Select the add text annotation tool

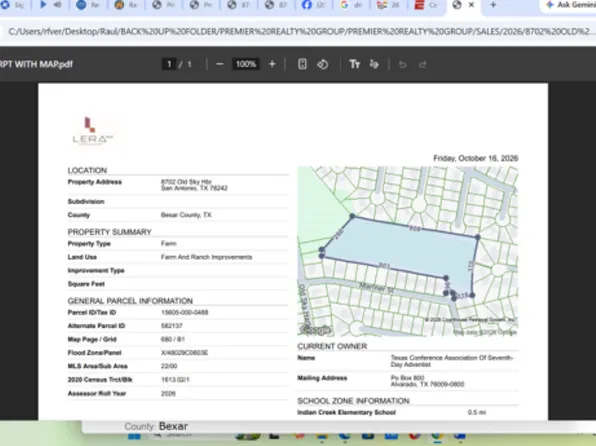354,64
